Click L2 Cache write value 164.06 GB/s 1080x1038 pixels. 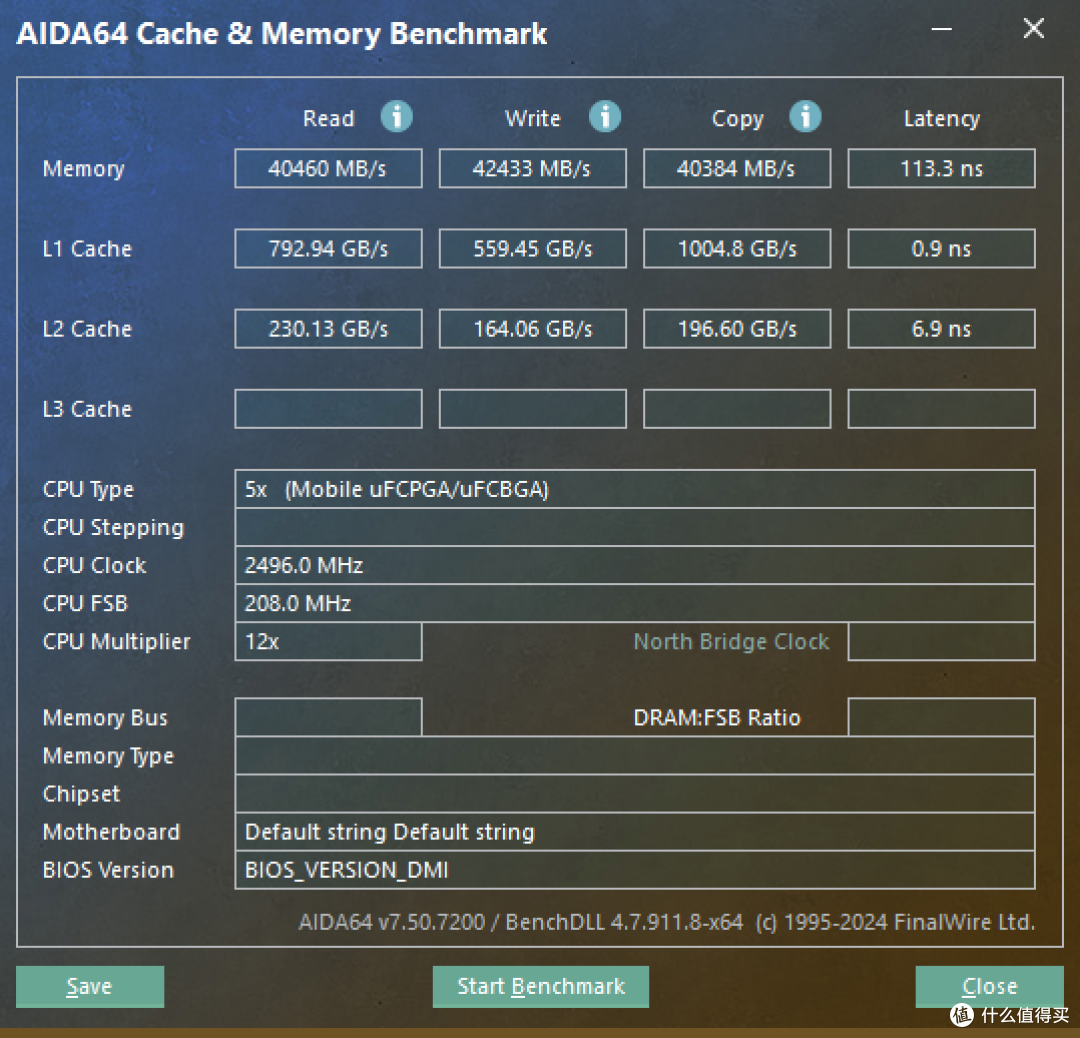[532, 329]
